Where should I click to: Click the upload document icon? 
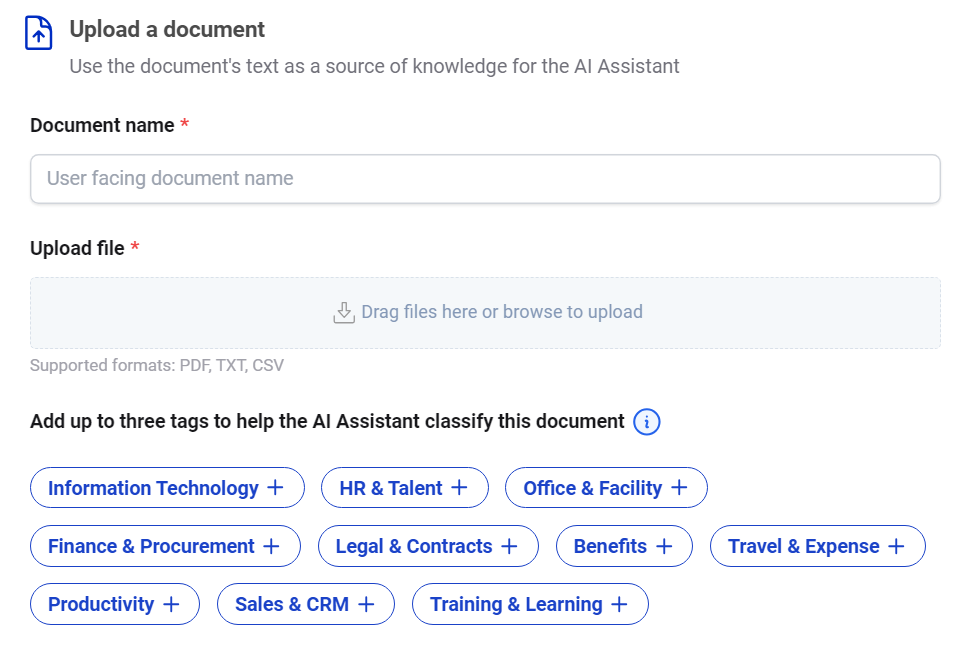(x=38, y=33)
